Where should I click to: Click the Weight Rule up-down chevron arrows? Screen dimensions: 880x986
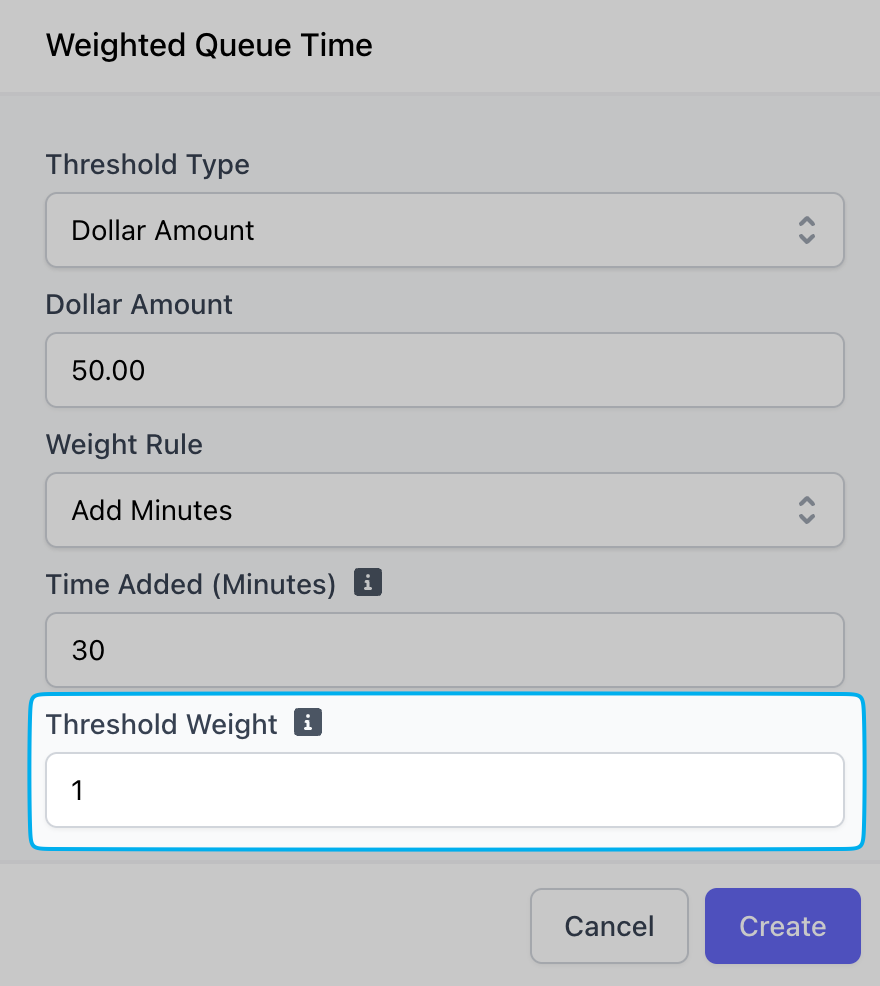point(807,510)
